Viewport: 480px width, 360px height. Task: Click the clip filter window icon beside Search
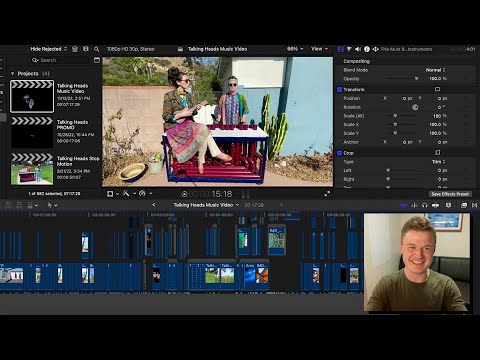(x=97, y=60)
